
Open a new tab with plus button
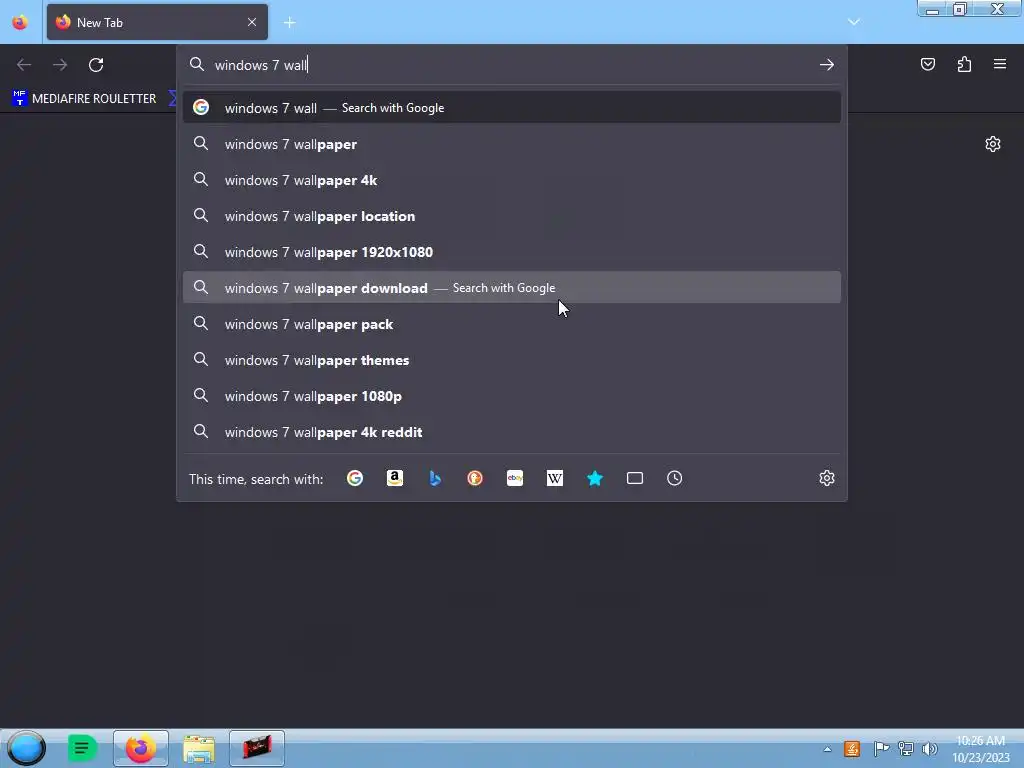click(x=289, y=23)
